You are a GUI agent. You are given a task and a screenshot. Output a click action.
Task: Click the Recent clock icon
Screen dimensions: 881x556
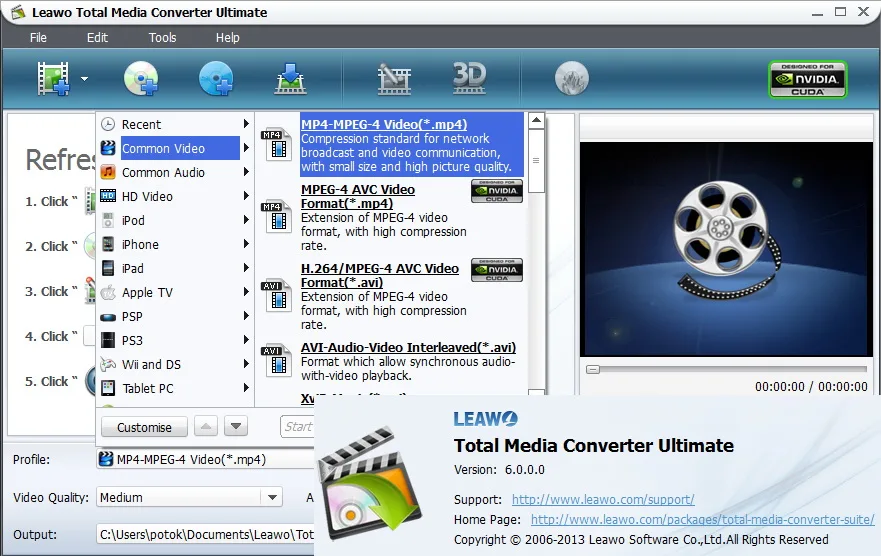coord(108,124)
